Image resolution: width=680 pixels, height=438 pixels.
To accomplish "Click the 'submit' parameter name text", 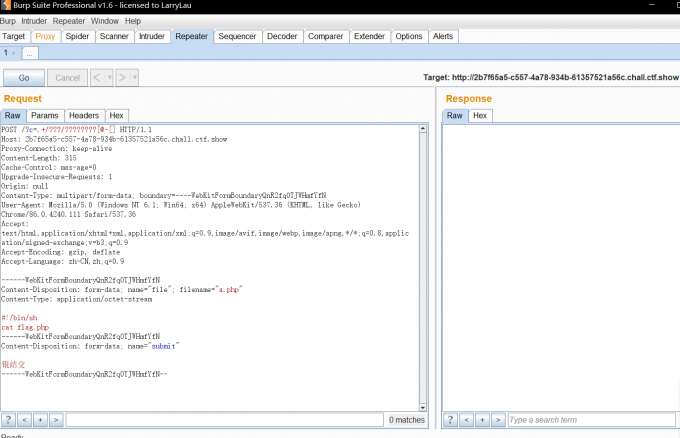I will 163,346.
